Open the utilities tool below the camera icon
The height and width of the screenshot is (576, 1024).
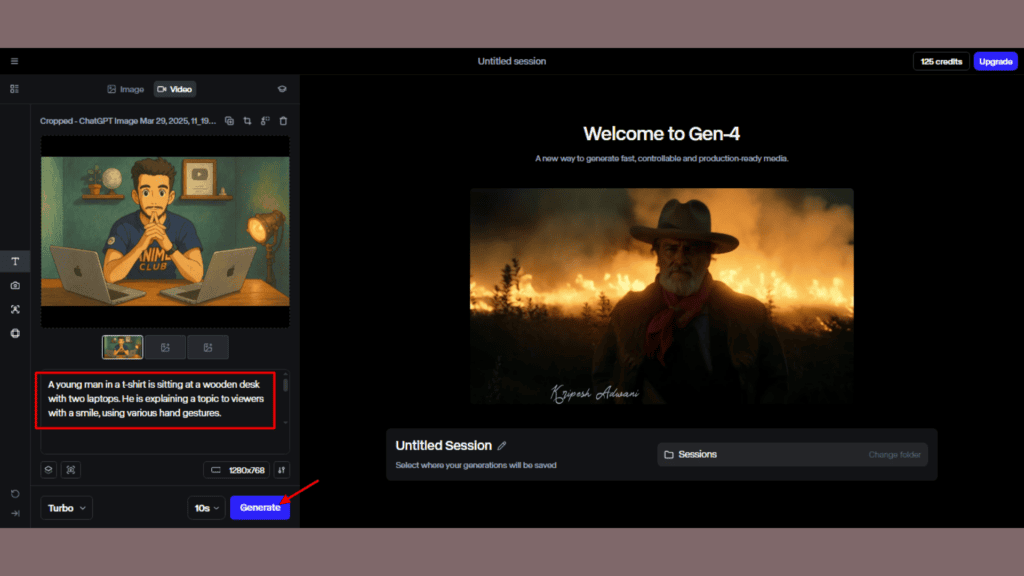tap(15, 309)
